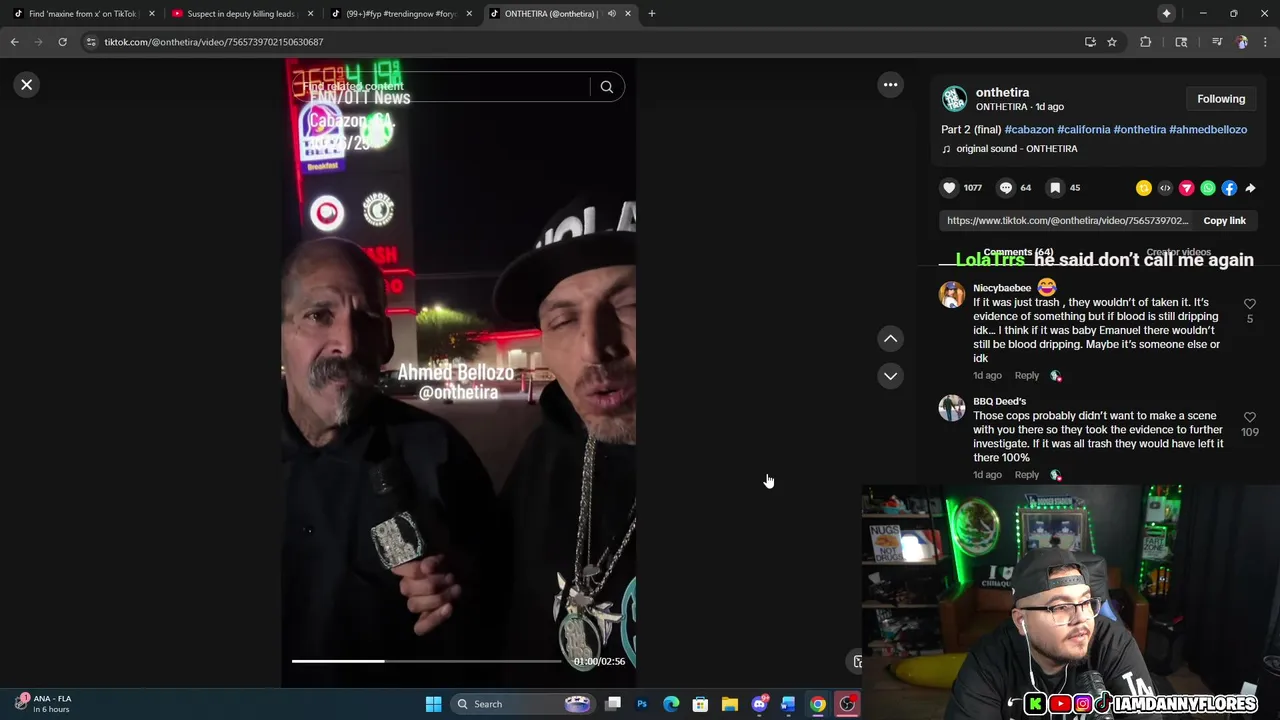This screenshot has width=1280, height=720.
Task: Open Discord from the taskbar
Action: pos(759,704)
